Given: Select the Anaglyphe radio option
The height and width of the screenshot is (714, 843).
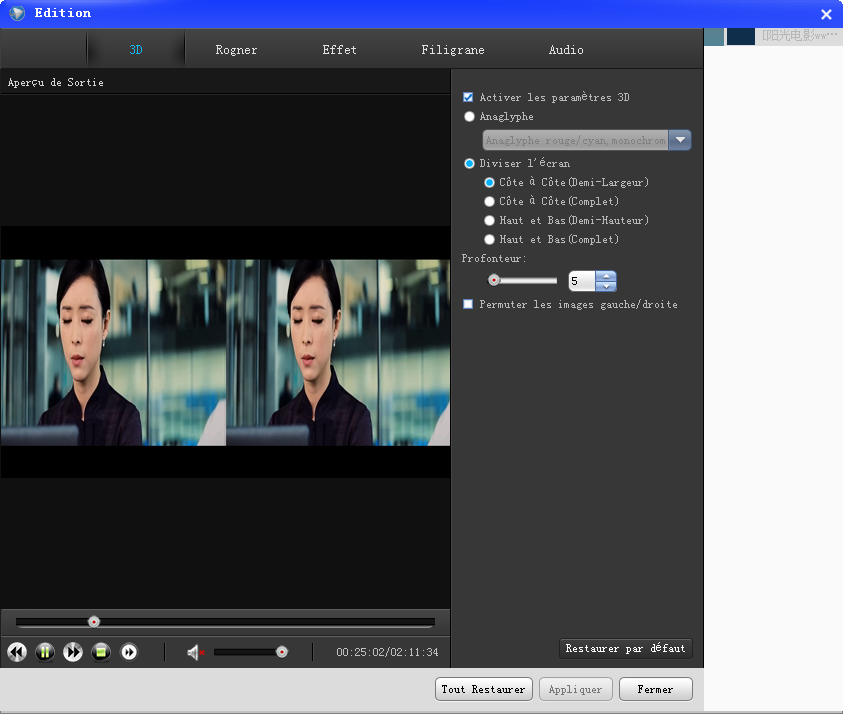Looking at the screenshot, I should (469, 117).
